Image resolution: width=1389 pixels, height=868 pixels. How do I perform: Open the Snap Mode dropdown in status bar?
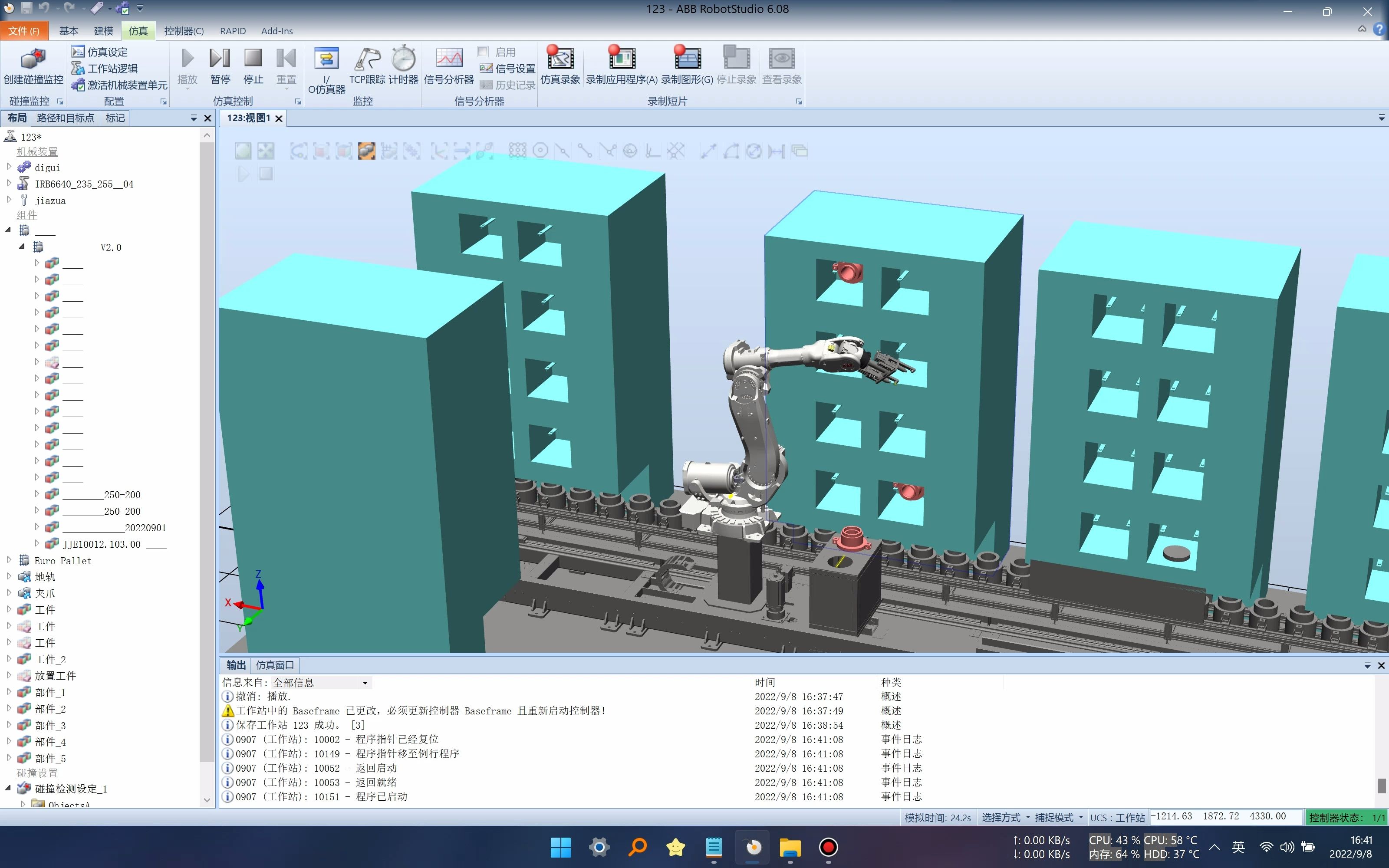[1058, 818]
